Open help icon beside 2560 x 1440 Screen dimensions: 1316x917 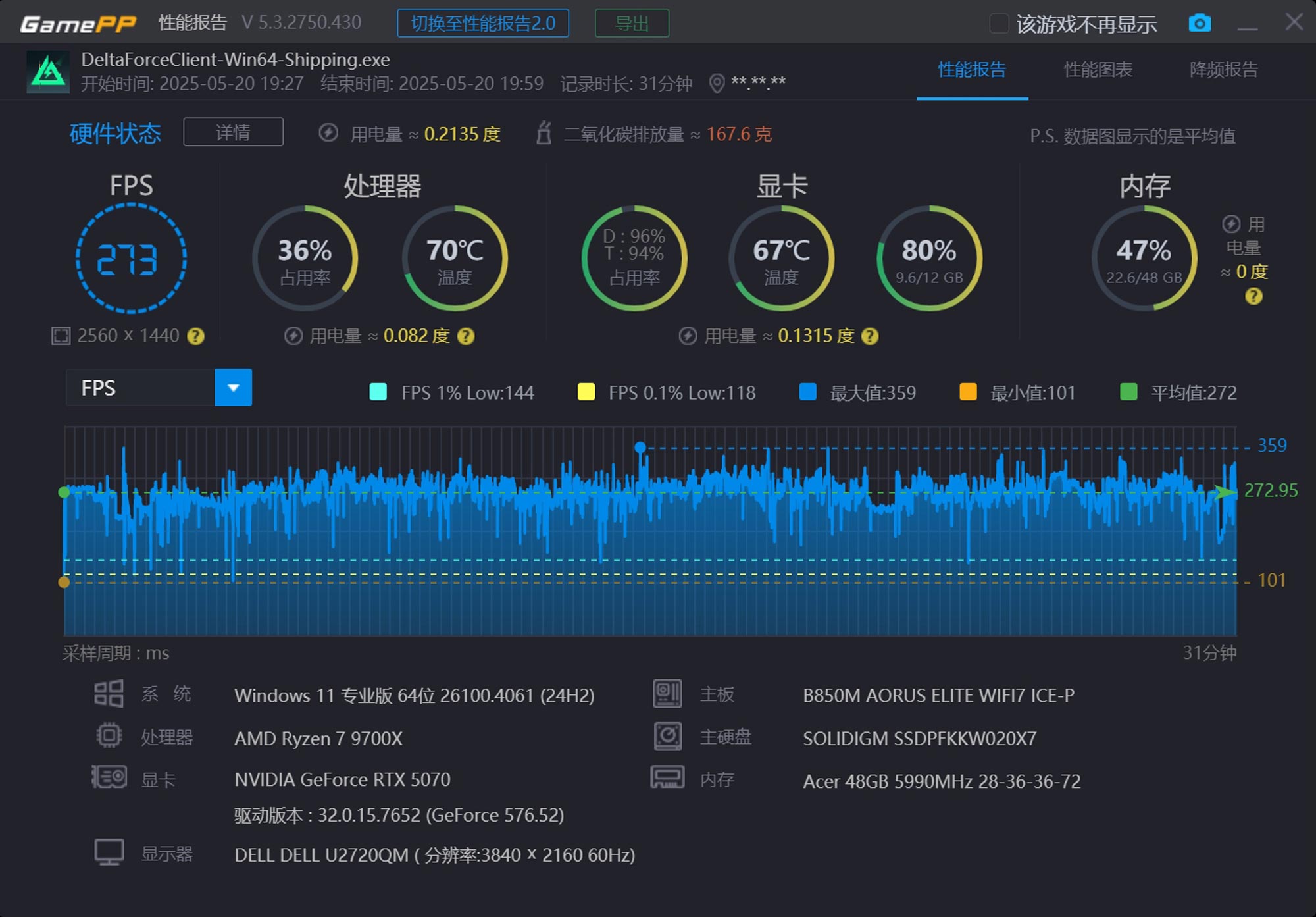click(x=195, y=336)
